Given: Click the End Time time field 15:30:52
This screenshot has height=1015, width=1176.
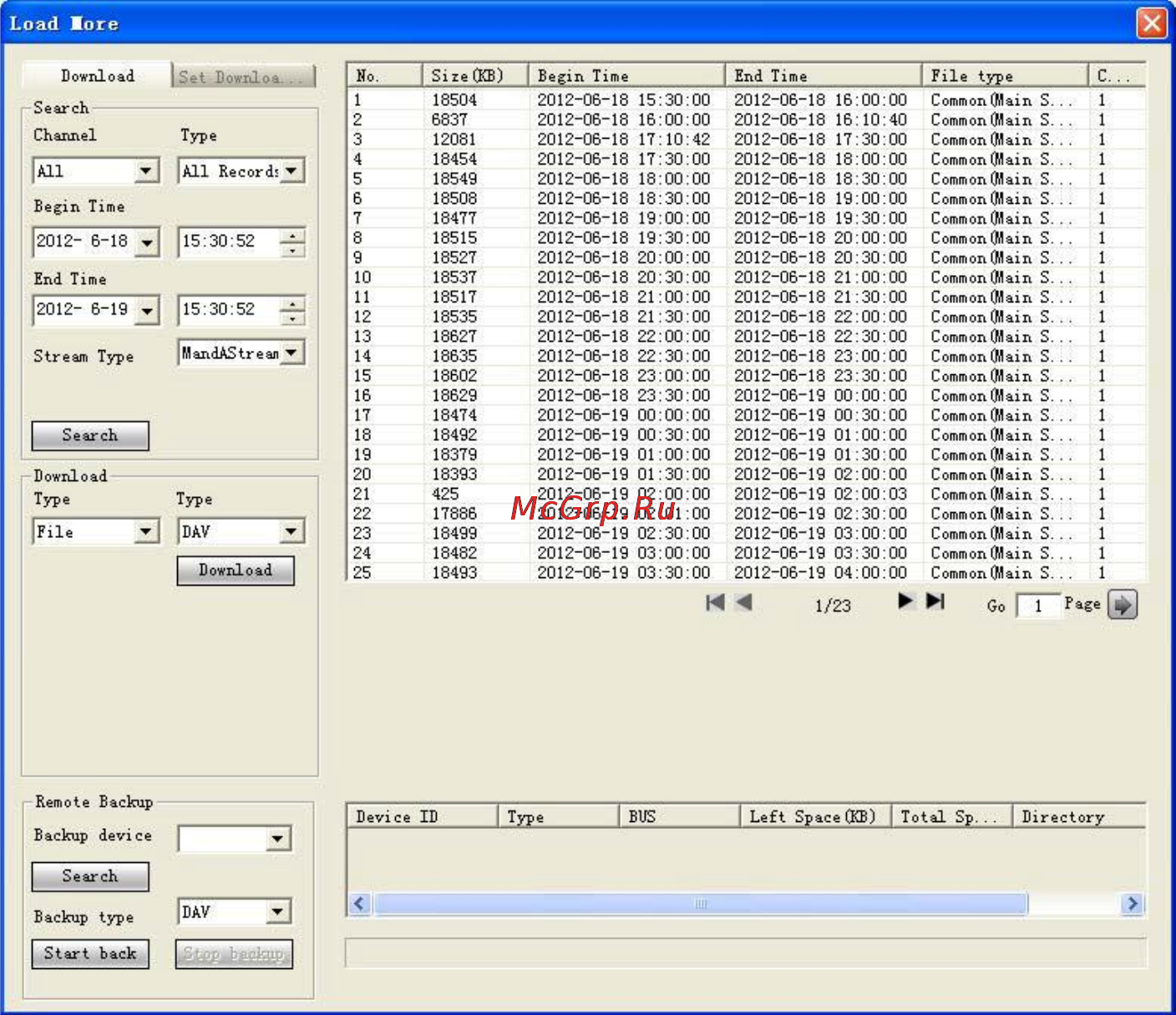Looking at the screenshot, I should click(x=229, y=311).
